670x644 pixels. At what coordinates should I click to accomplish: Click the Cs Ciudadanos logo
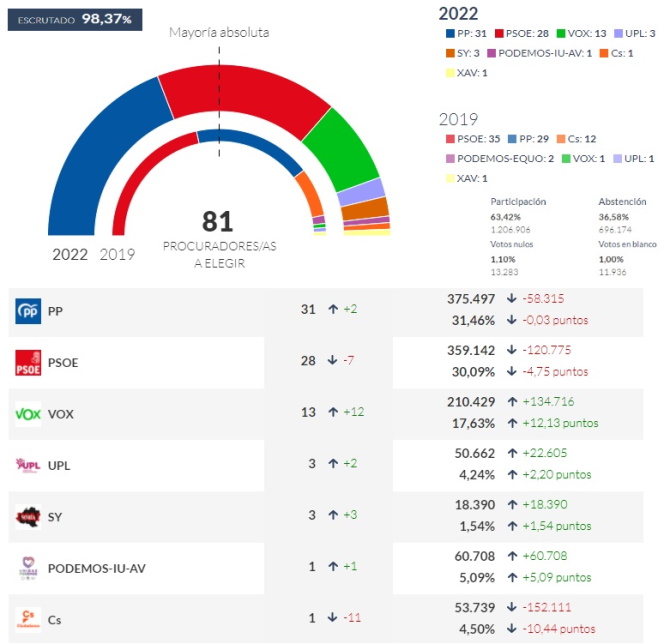click(x=28, y=619)
